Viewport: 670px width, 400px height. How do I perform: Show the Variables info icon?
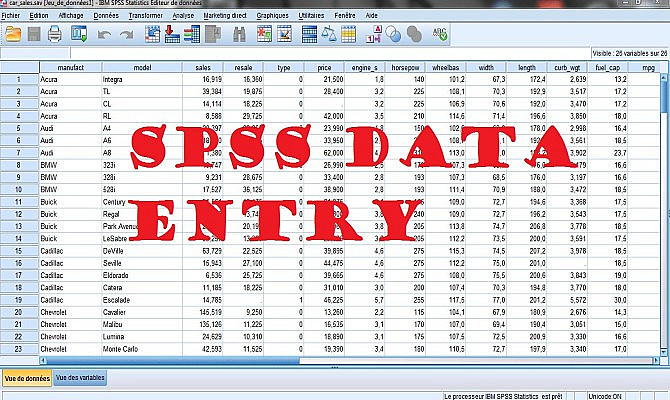(x=192, y=34)
